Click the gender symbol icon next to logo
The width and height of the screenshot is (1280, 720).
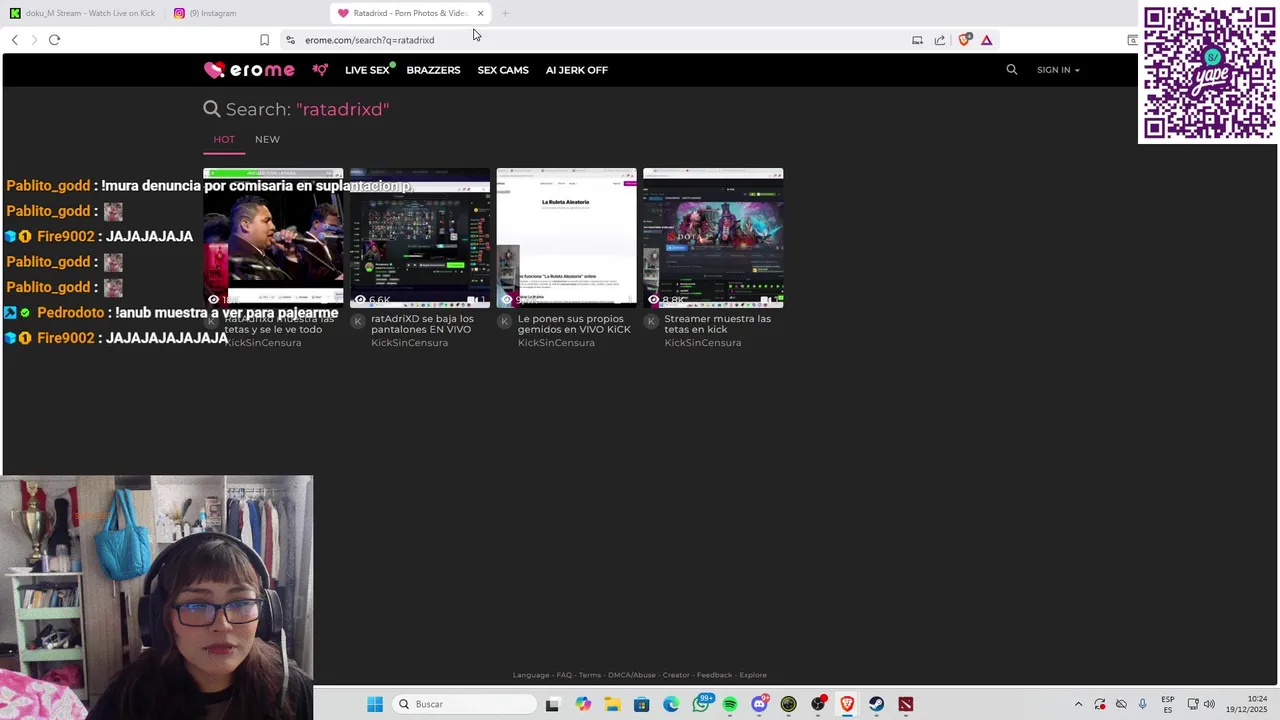320,70
